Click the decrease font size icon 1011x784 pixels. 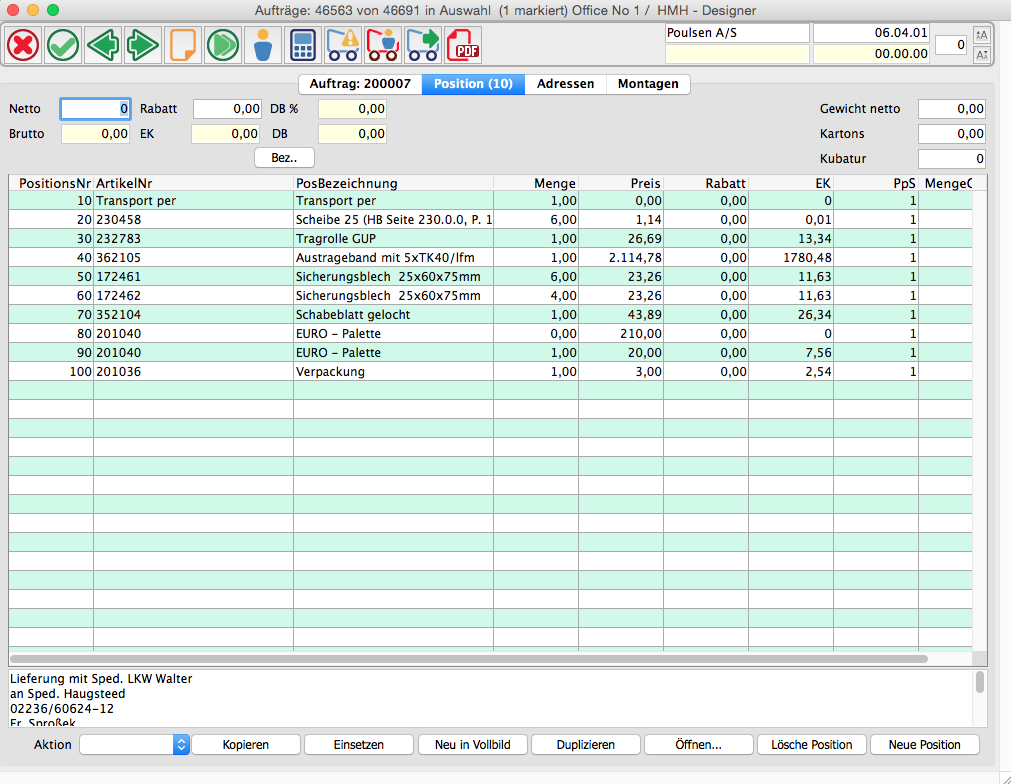click(981, 55)
